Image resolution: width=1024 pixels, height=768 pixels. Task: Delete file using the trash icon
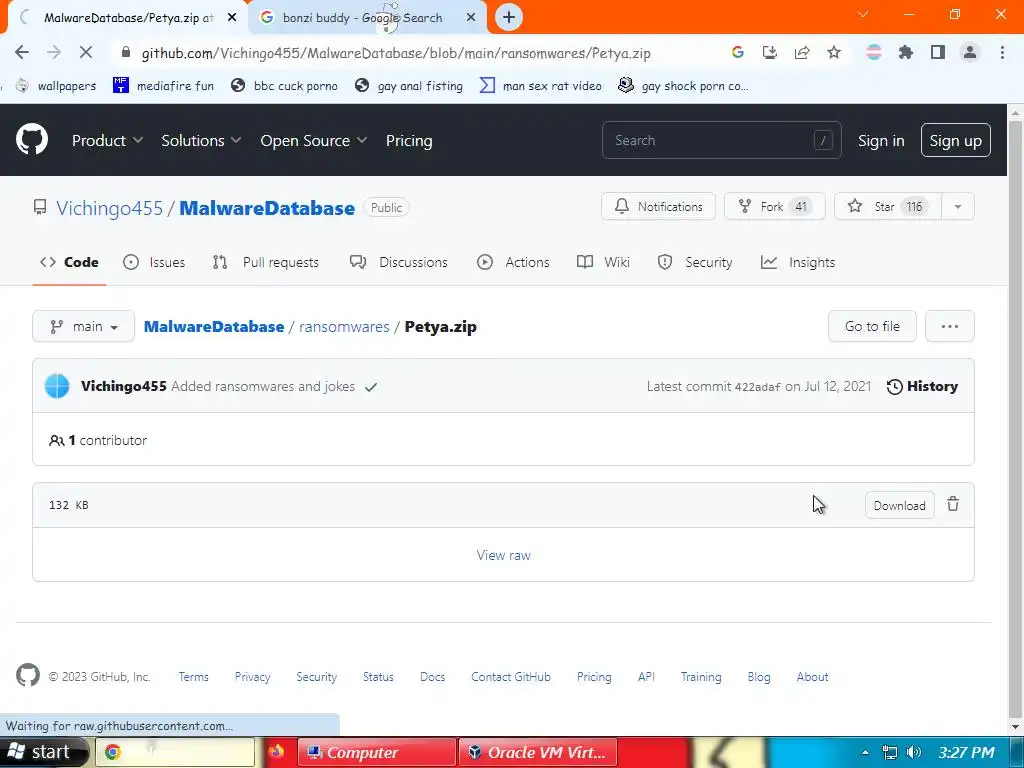[x=953, y=504]
